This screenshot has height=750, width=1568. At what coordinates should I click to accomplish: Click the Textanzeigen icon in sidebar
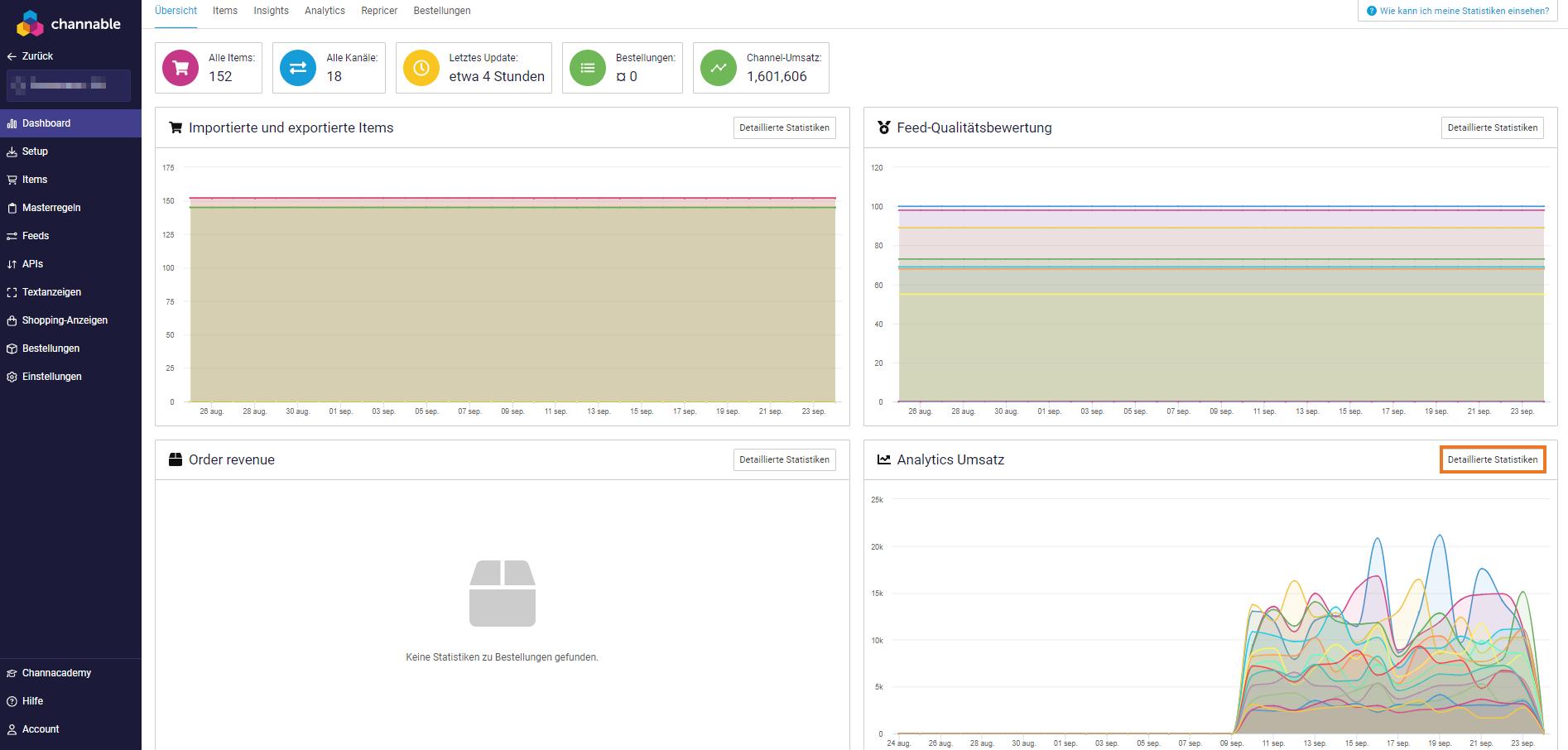12,292
